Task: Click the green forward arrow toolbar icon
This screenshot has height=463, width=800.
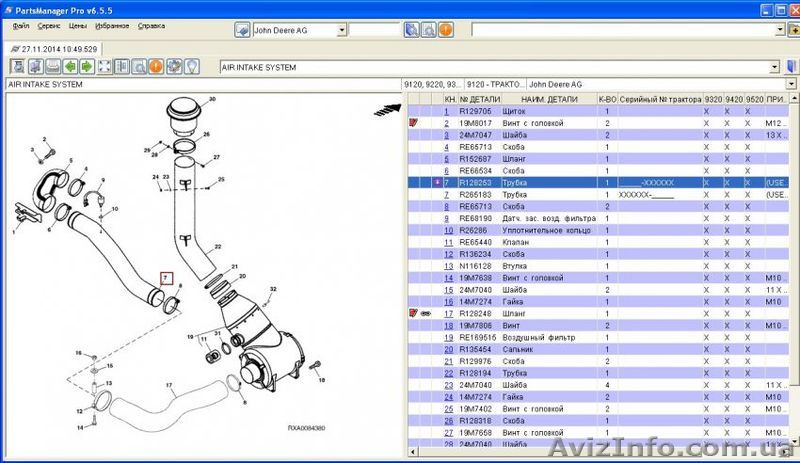Action: pyautogui.click(x=86, y=67)
